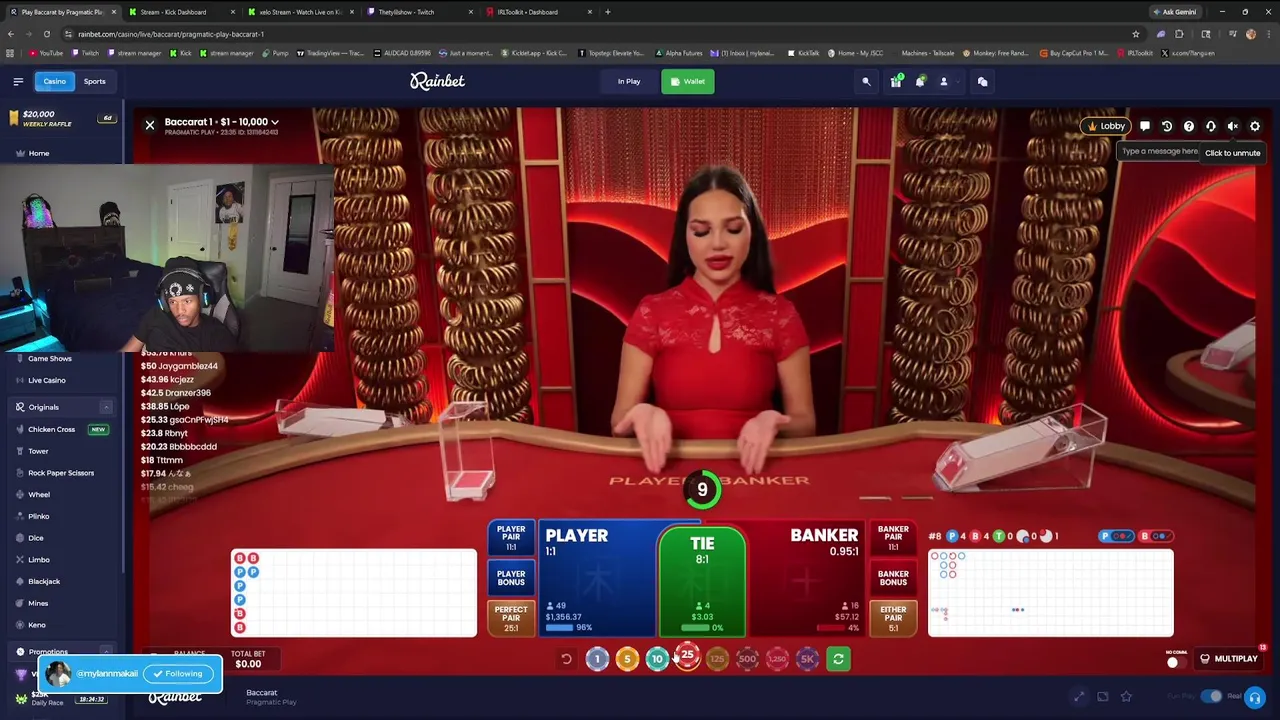This screenshot has width=1280, height=720.
Task: Place Either Pair 5:1 bet
Action: click(x=893, y=617)
